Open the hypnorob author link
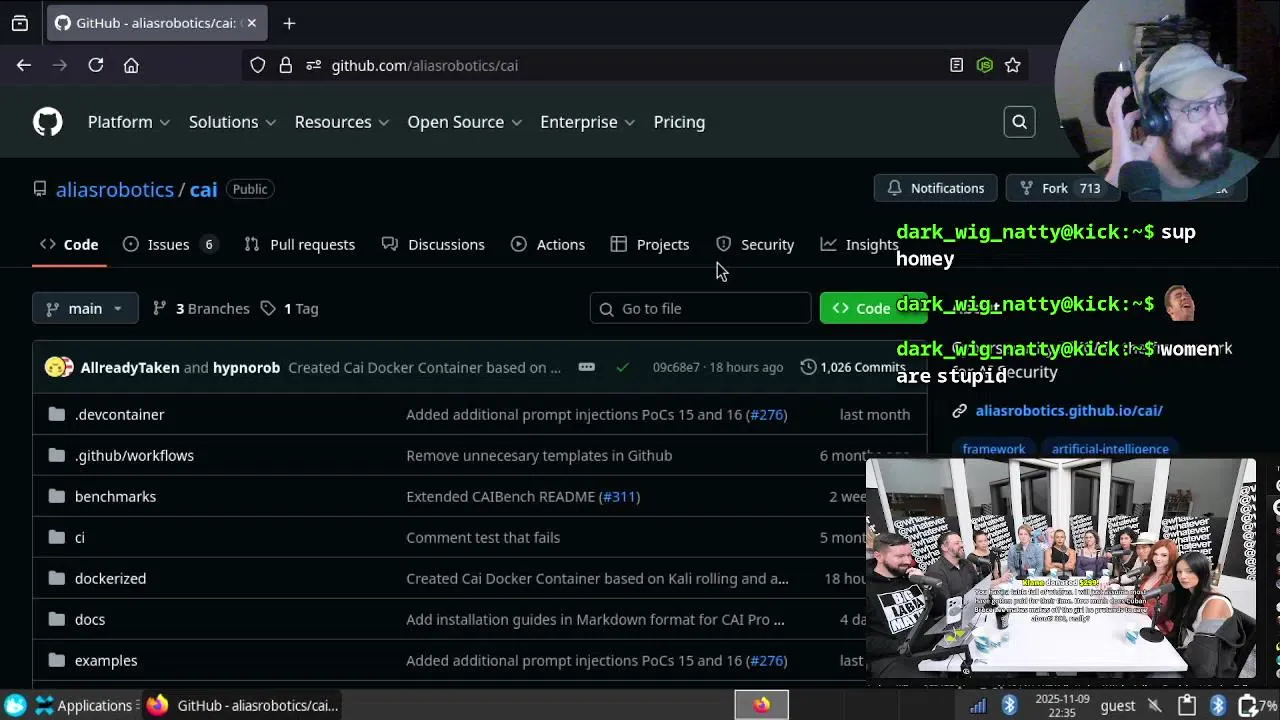The image size is (1280, 720). point(246,368)
